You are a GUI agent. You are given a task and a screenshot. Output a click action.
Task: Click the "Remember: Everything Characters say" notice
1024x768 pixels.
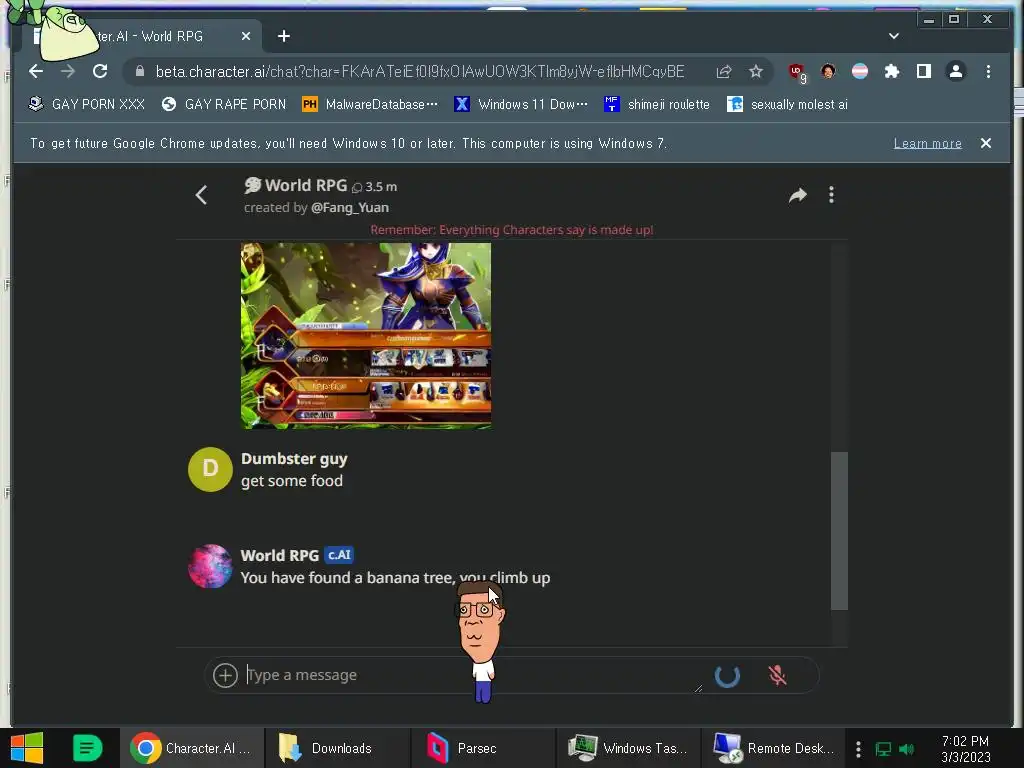pyautogui.click(x=512, y=230)
